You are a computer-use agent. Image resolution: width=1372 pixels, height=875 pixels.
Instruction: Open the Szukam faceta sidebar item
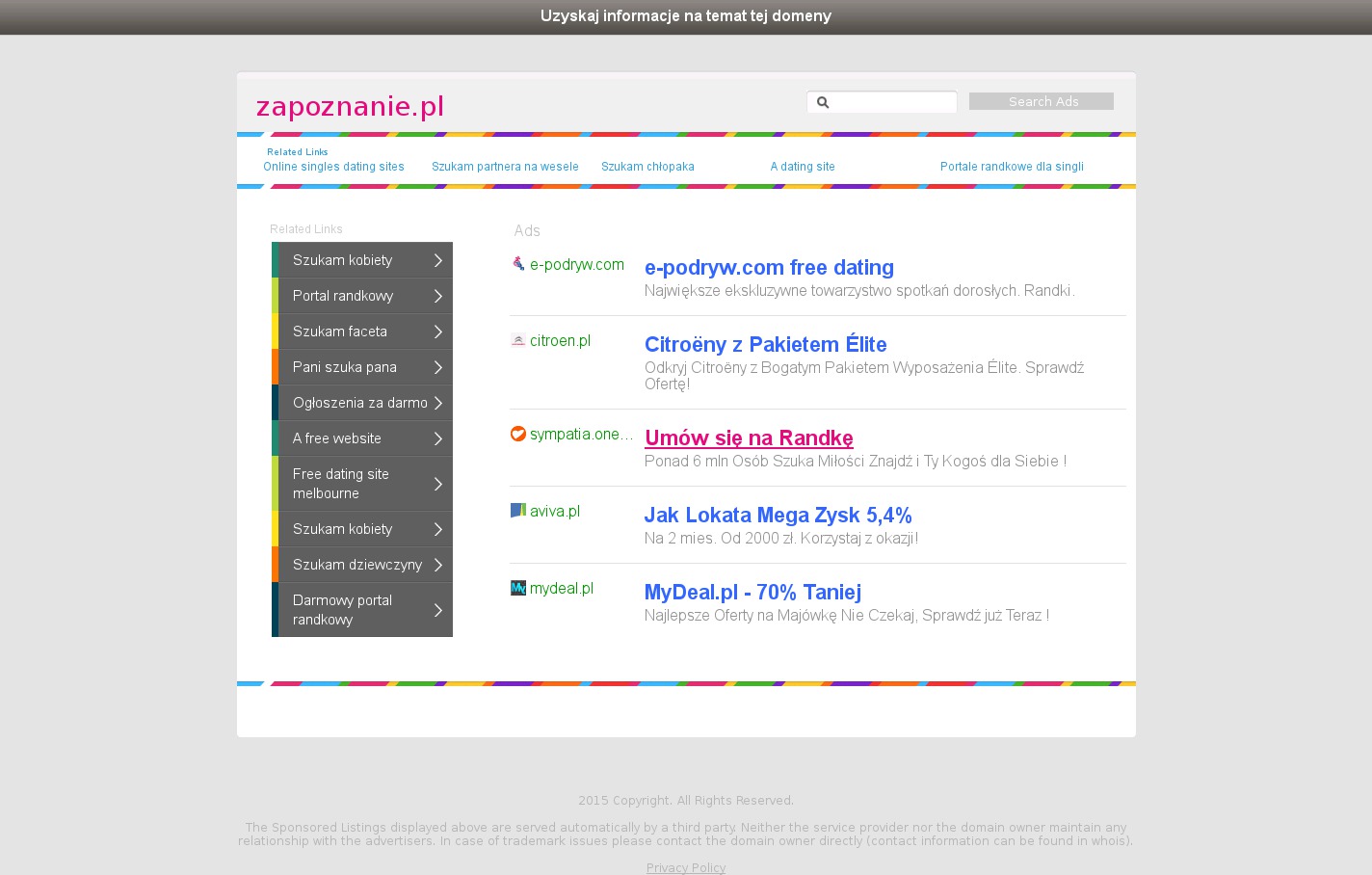340,331
